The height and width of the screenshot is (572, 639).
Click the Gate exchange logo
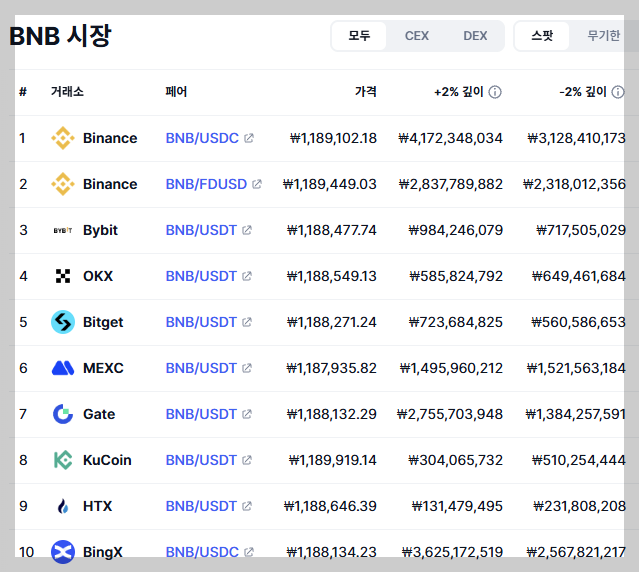(63, 414)
